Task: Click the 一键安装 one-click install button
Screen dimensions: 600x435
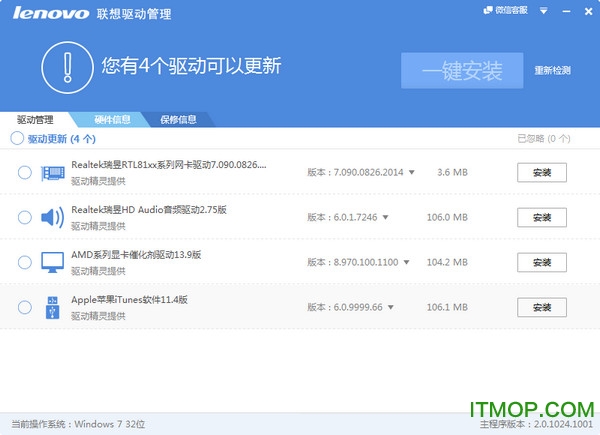Action: [462, 71]
